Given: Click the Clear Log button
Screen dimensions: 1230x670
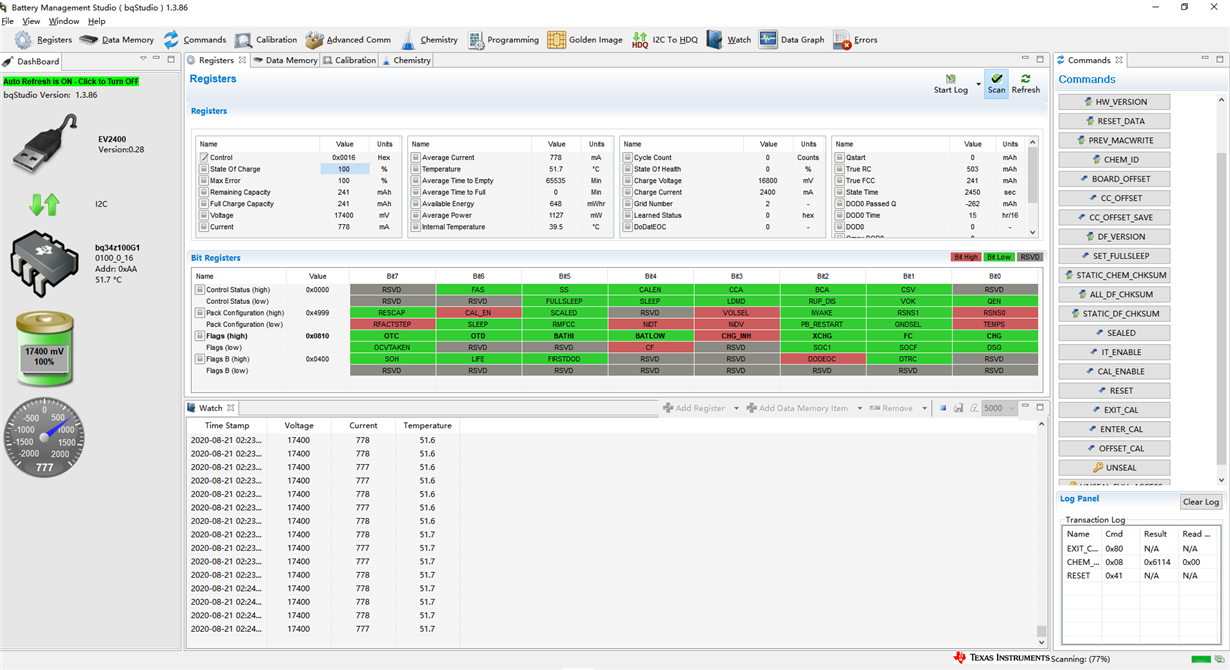Looking at the screenshot, I should 1200,502.
